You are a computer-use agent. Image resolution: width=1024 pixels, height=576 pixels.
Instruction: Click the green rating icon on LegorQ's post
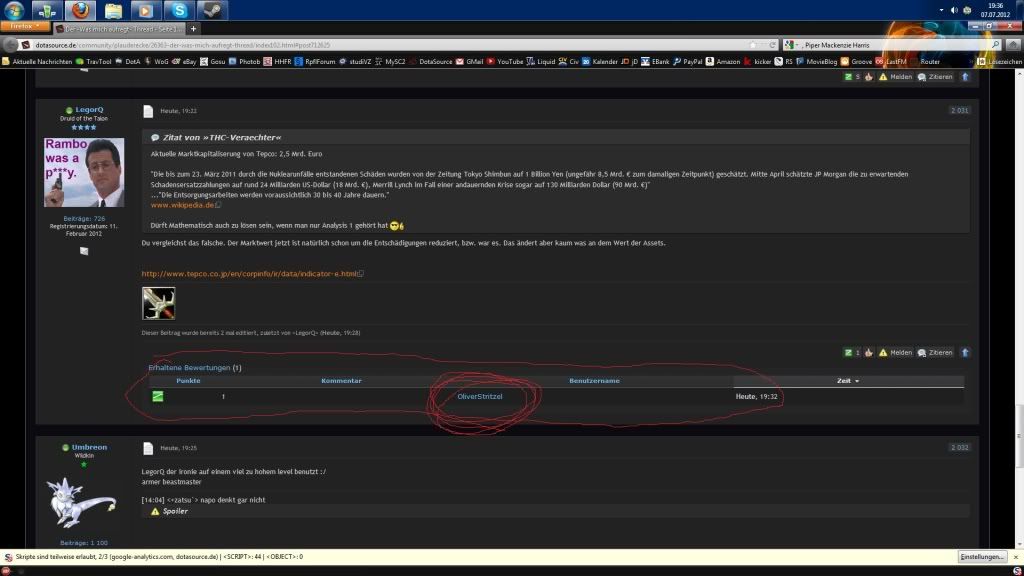point(848,353)
